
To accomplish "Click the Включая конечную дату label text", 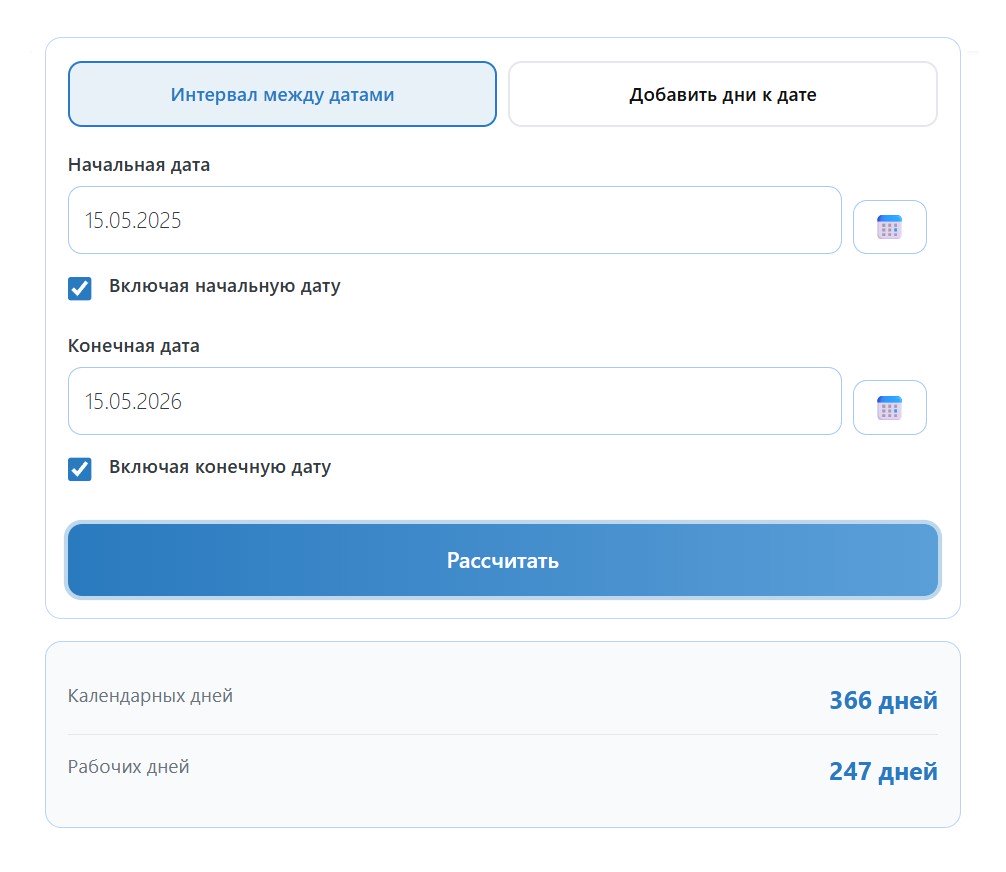I will tap(219, 467).
